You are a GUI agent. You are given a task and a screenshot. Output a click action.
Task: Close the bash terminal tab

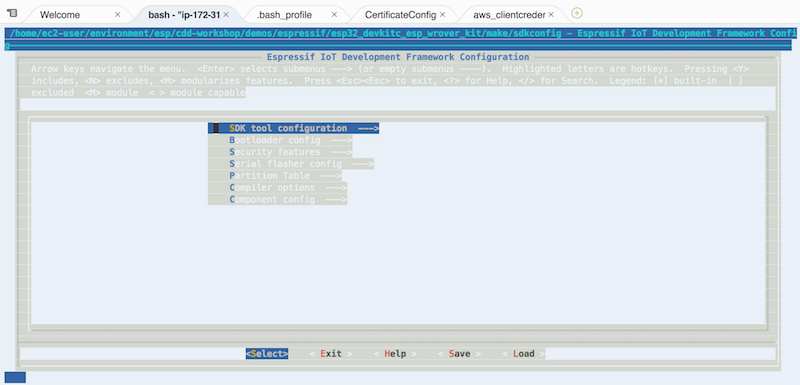pos(226,15)
